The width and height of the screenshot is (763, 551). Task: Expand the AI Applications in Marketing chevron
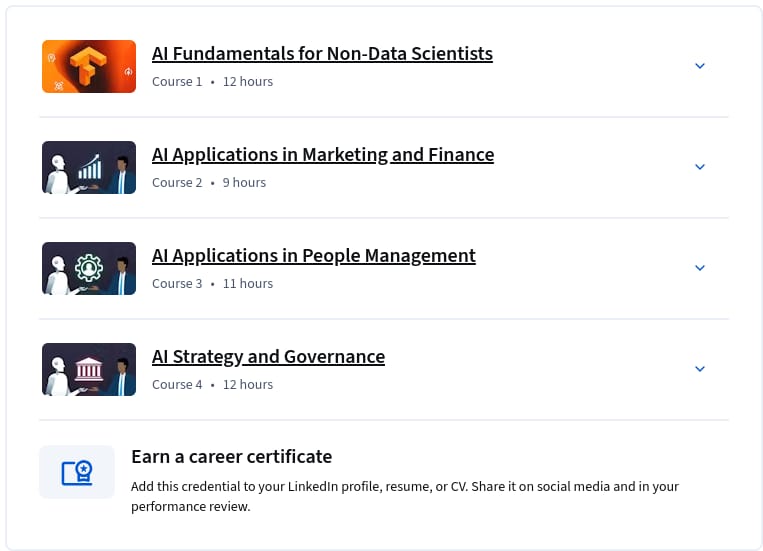tap(700, 167)
